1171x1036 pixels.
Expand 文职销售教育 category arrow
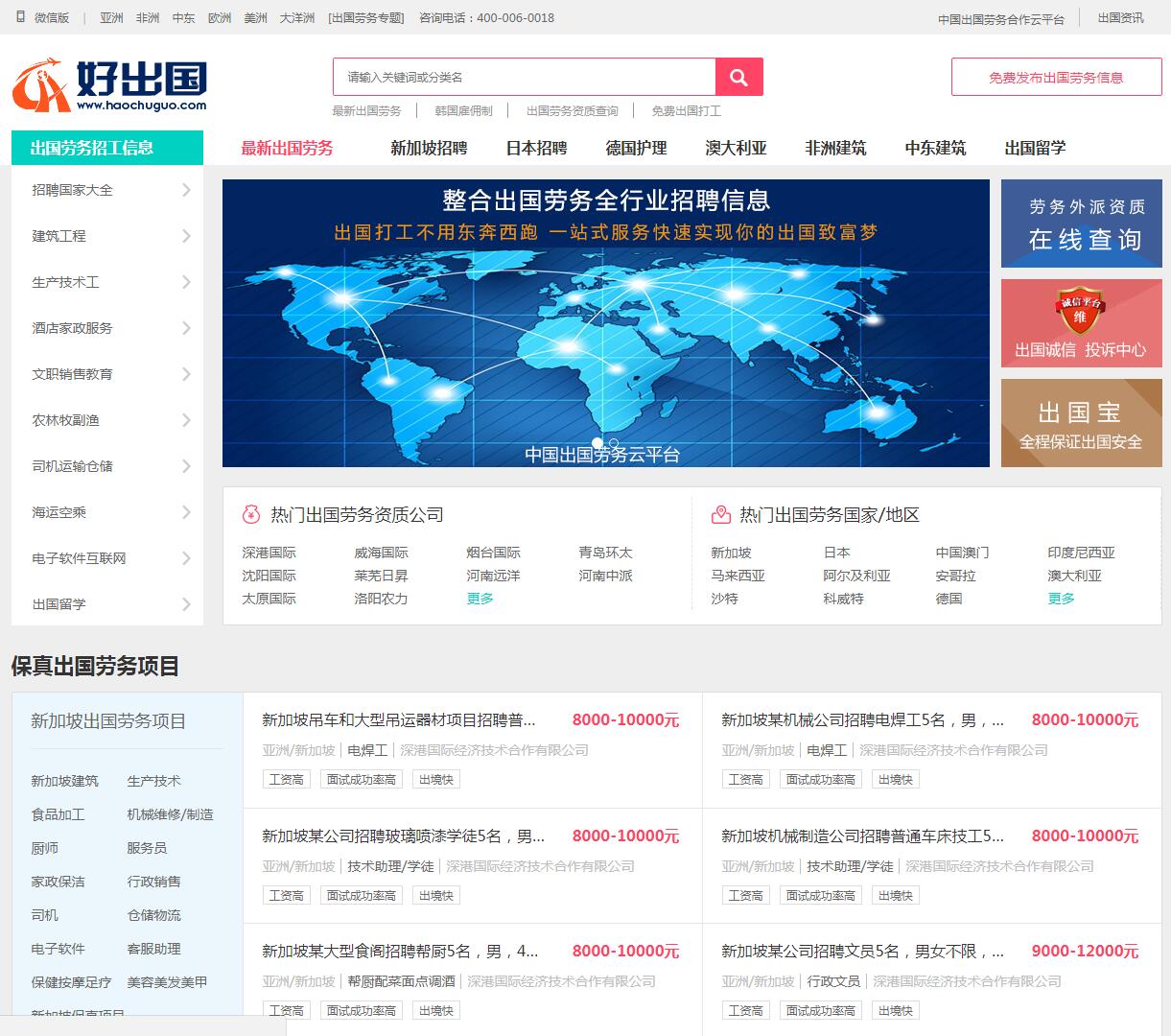(186, 374)
